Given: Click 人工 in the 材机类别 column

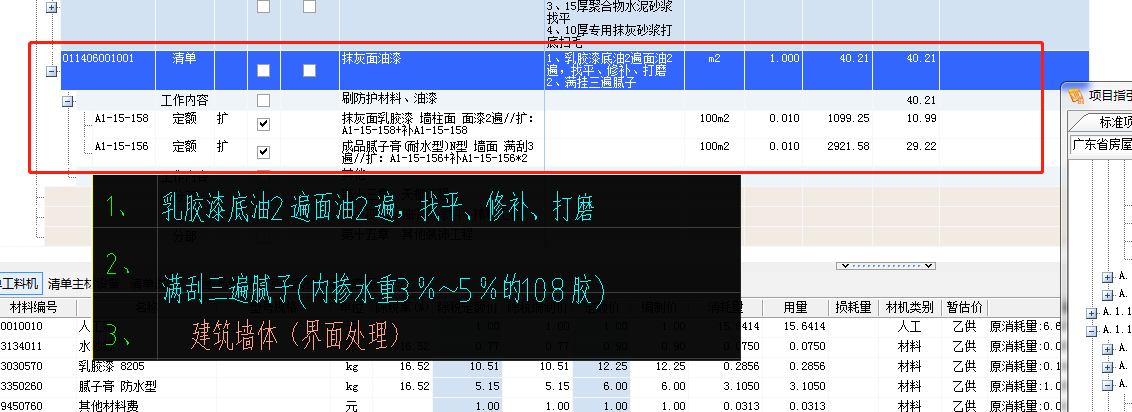Looking at the screenshot, I should click(x=911, y=326).
